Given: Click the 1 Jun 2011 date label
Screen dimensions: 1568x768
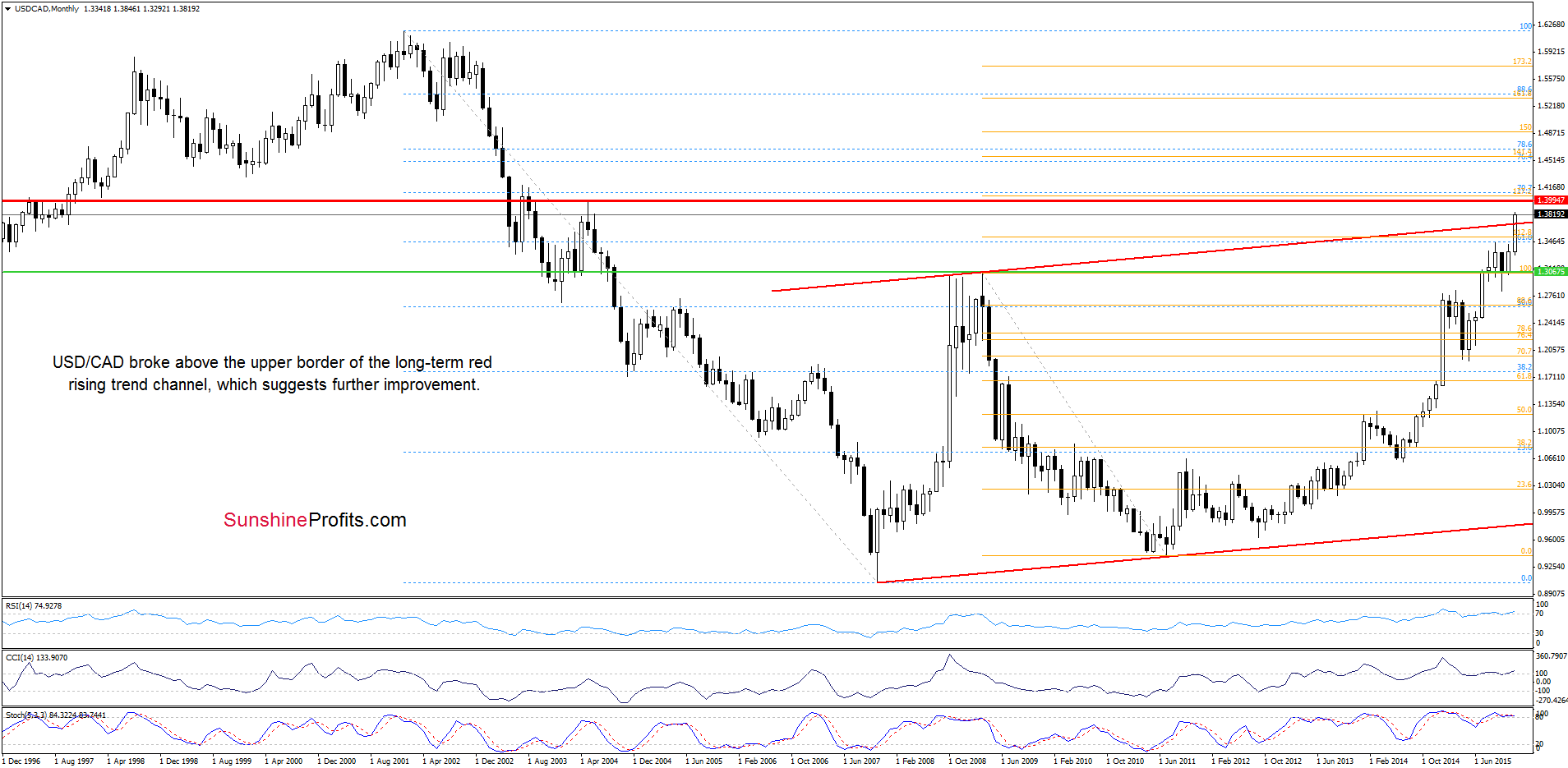Looking at the screenshot, I should point(1178,761).
